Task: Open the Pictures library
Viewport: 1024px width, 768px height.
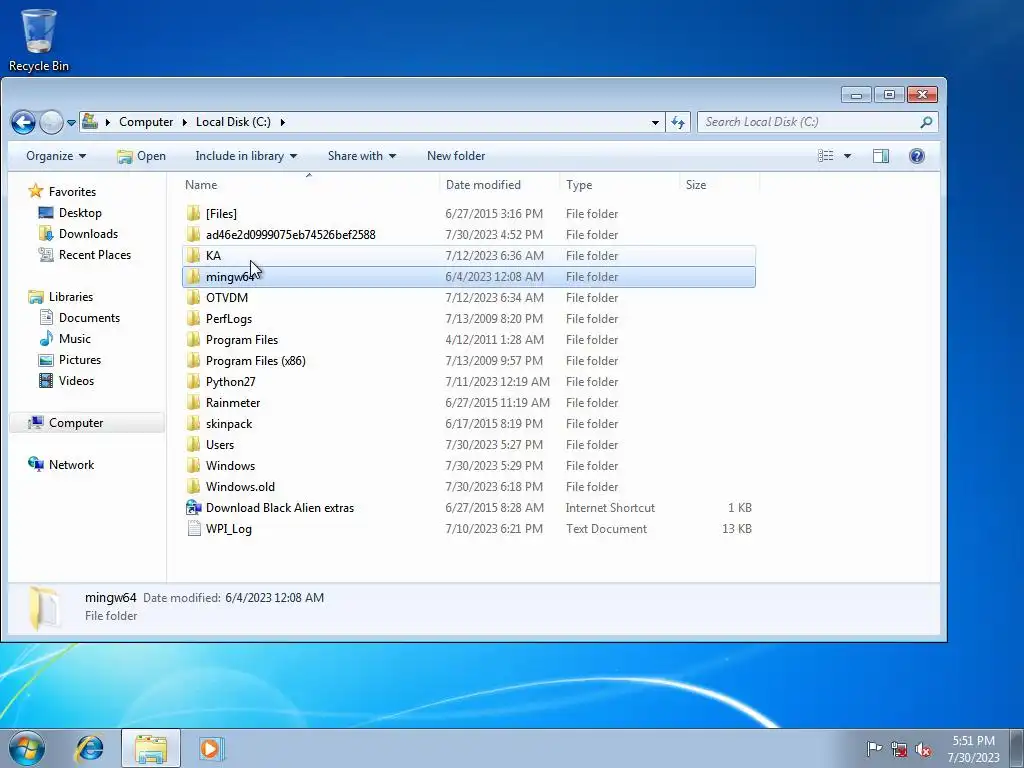Action: coord(79,360)
